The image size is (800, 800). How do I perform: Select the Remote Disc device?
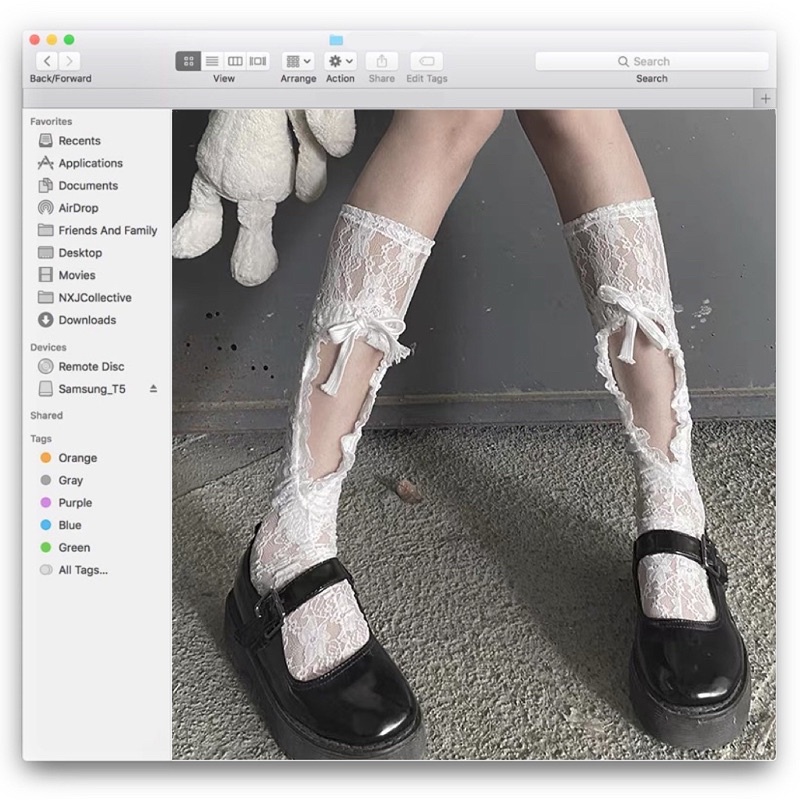pos(91,366)
